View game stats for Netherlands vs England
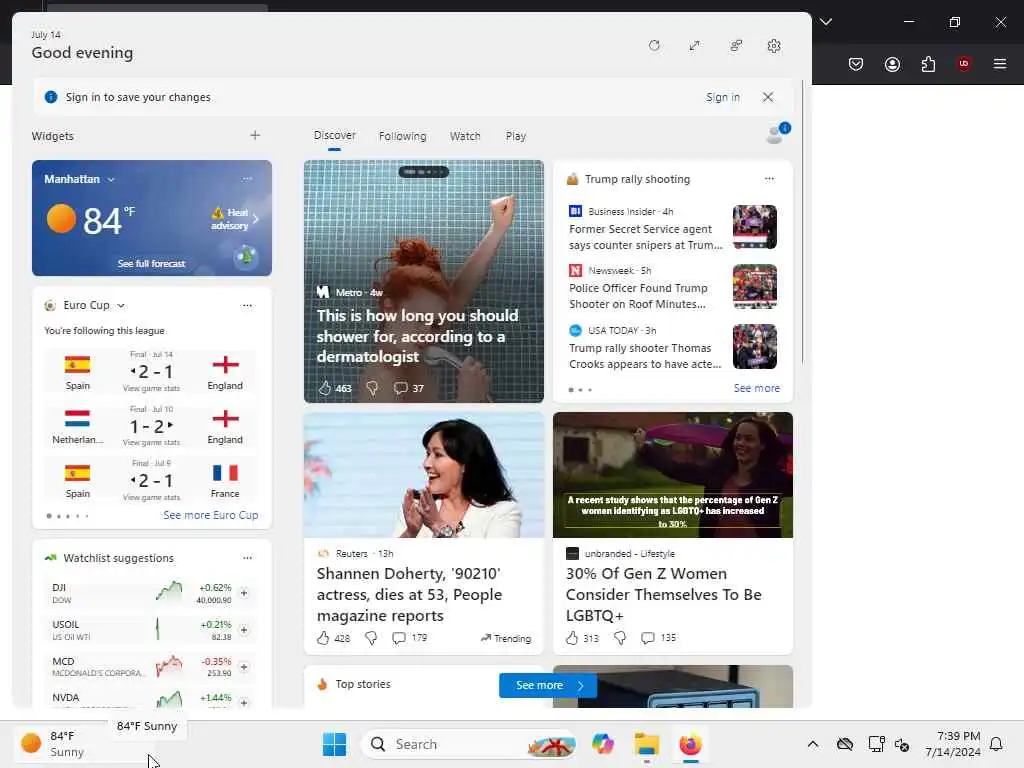 click(152, 443)
